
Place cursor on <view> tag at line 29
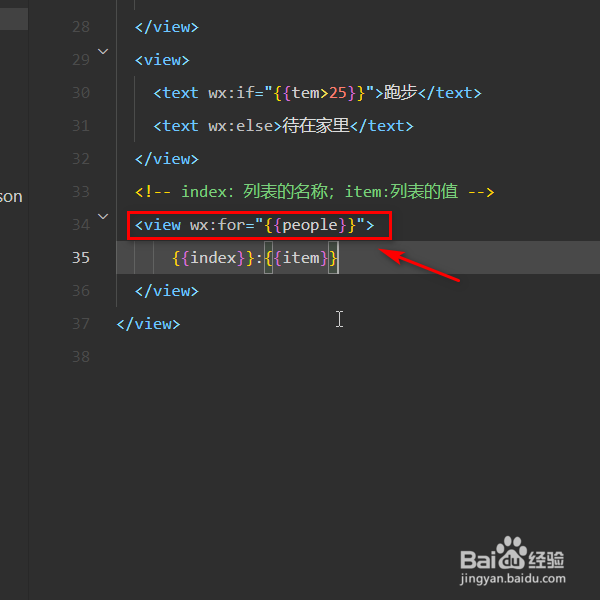(x=162, y=60)
